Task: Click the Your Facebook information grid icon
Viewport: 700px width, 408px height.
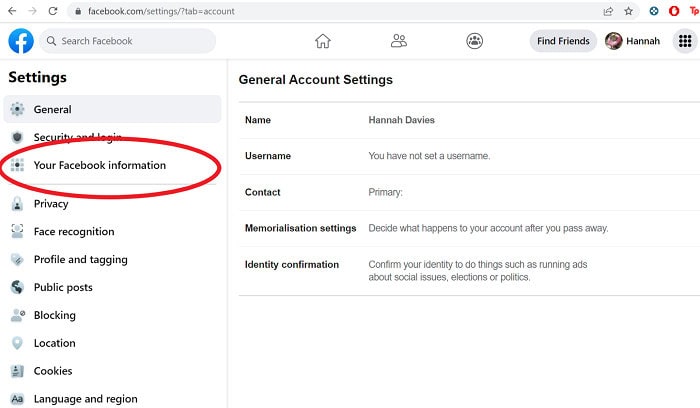Action: (17, 165)
